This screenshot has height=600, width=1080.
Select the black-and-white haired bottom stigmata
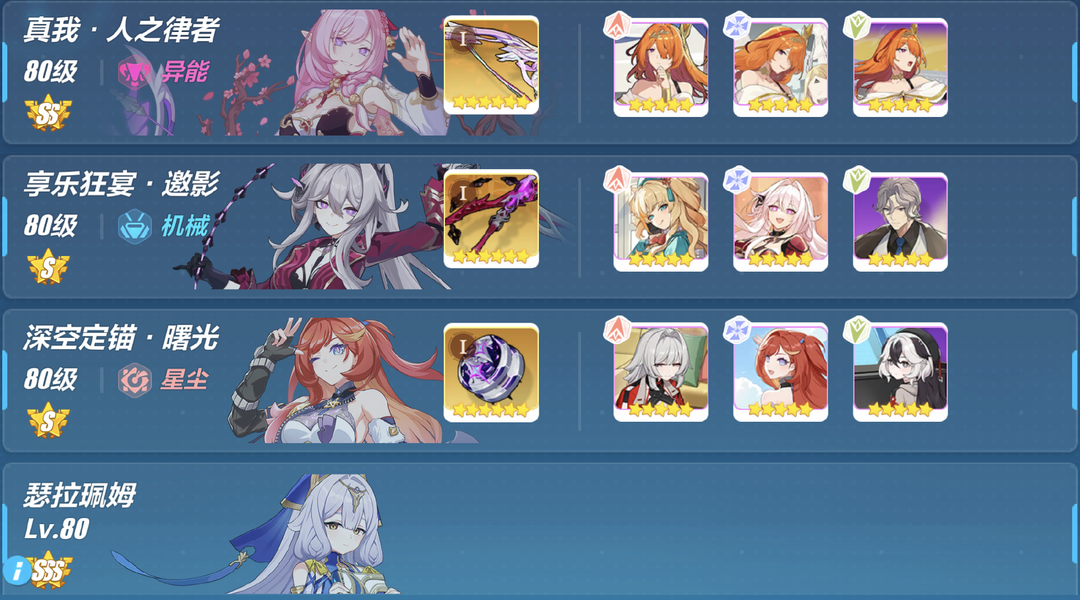pyautogui.click(x=900, y=372)
